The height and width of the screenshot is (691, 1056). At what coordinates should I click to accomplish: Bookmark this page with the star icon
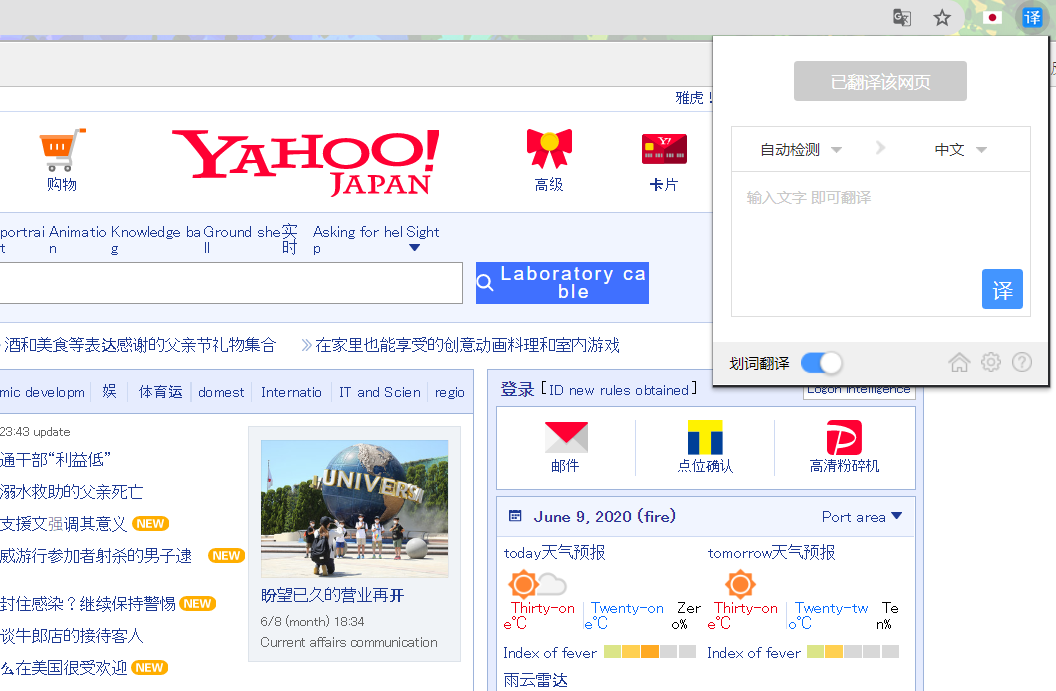coord(942,18)
